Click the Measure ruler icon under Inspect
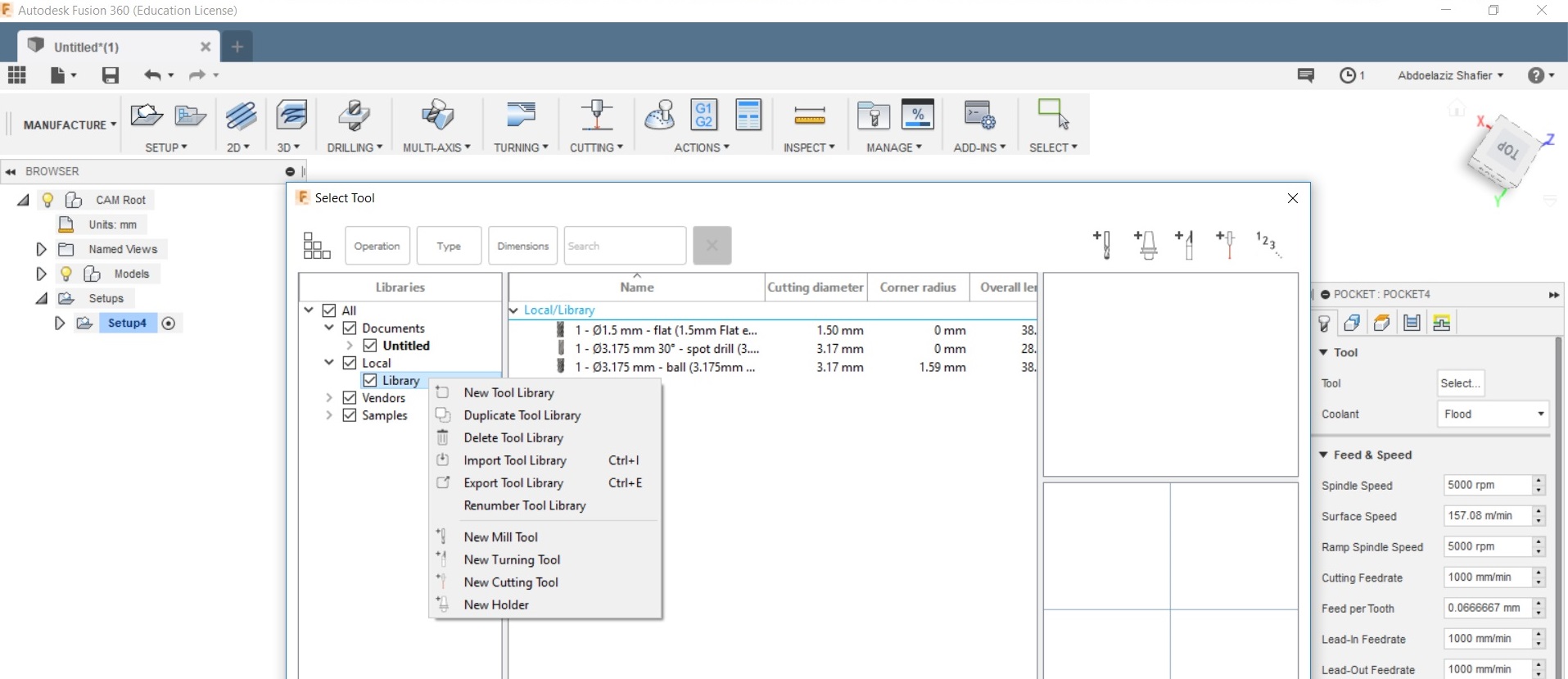 [810, 117]
